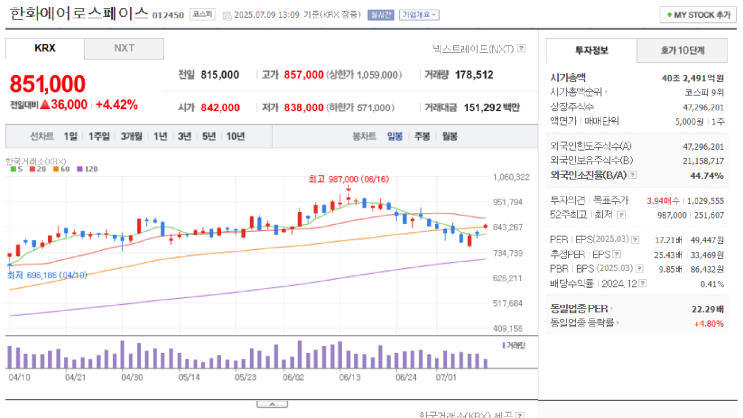Screen dimensions: 743x418
Task: Select the 호가10단계 tab
Action: (682, 50)
